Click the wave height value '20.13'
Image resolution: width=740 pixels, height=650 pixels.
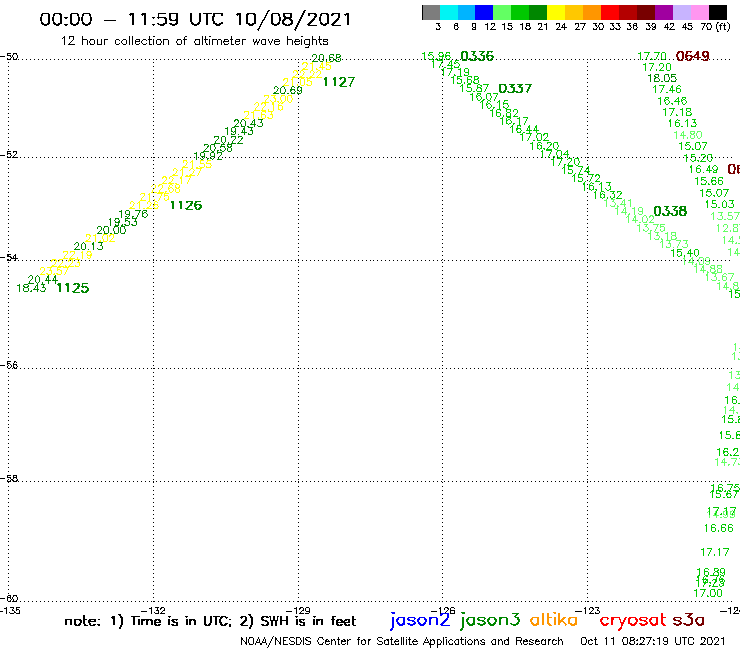(88, 246)
